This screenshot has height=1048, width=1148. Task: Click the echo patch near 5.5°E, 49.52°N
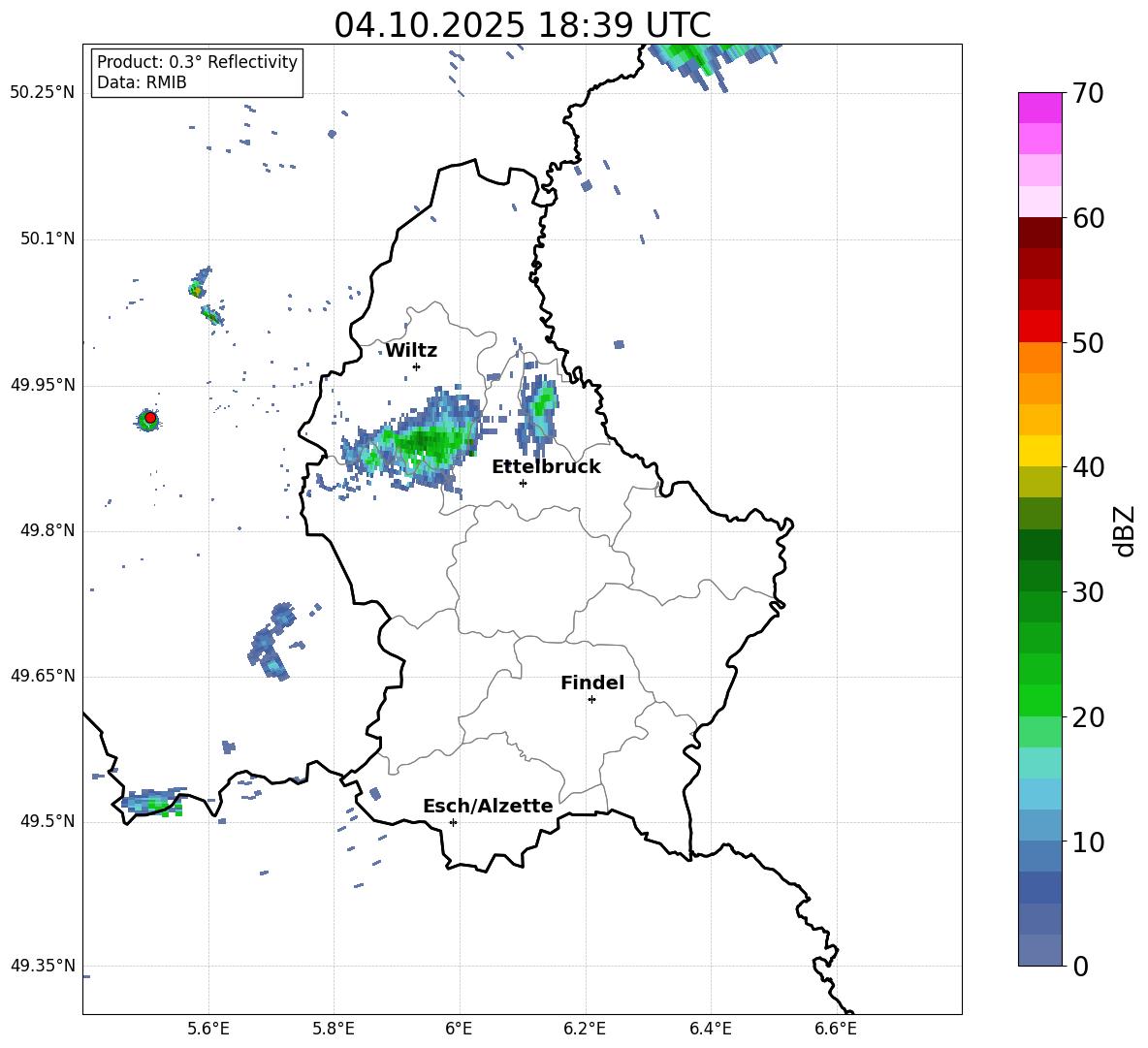153,802
